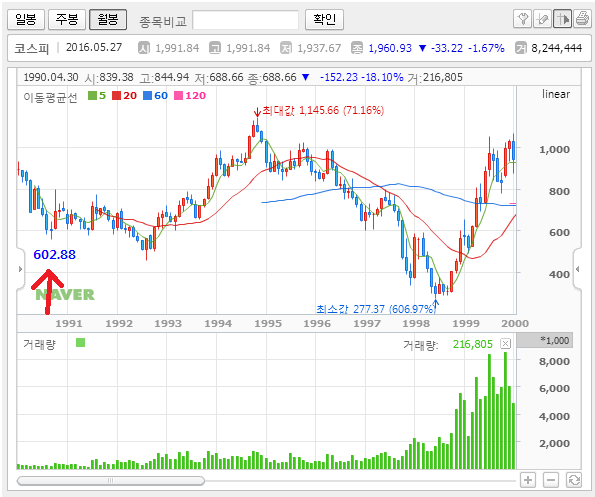Print the chart with the printer icon
The image size is (595, 497).
click(x=582, y=19)
